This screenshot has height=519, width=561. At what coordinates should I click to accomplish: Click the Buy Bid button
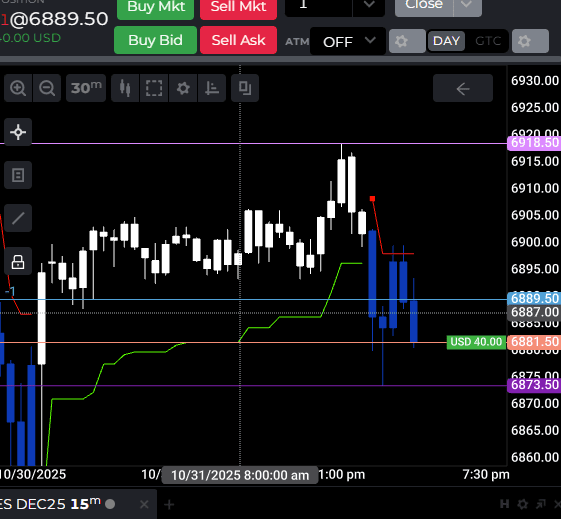click(x=155, y=40)
